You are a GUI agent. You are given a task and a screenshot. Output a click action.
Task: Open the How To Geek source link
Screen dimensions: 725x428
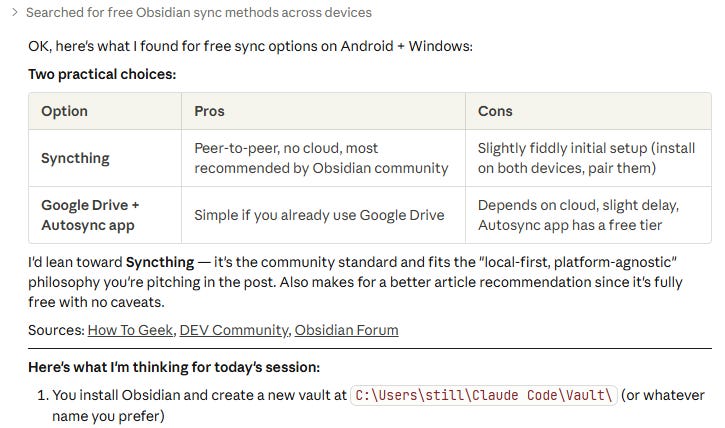coord(130,330)
